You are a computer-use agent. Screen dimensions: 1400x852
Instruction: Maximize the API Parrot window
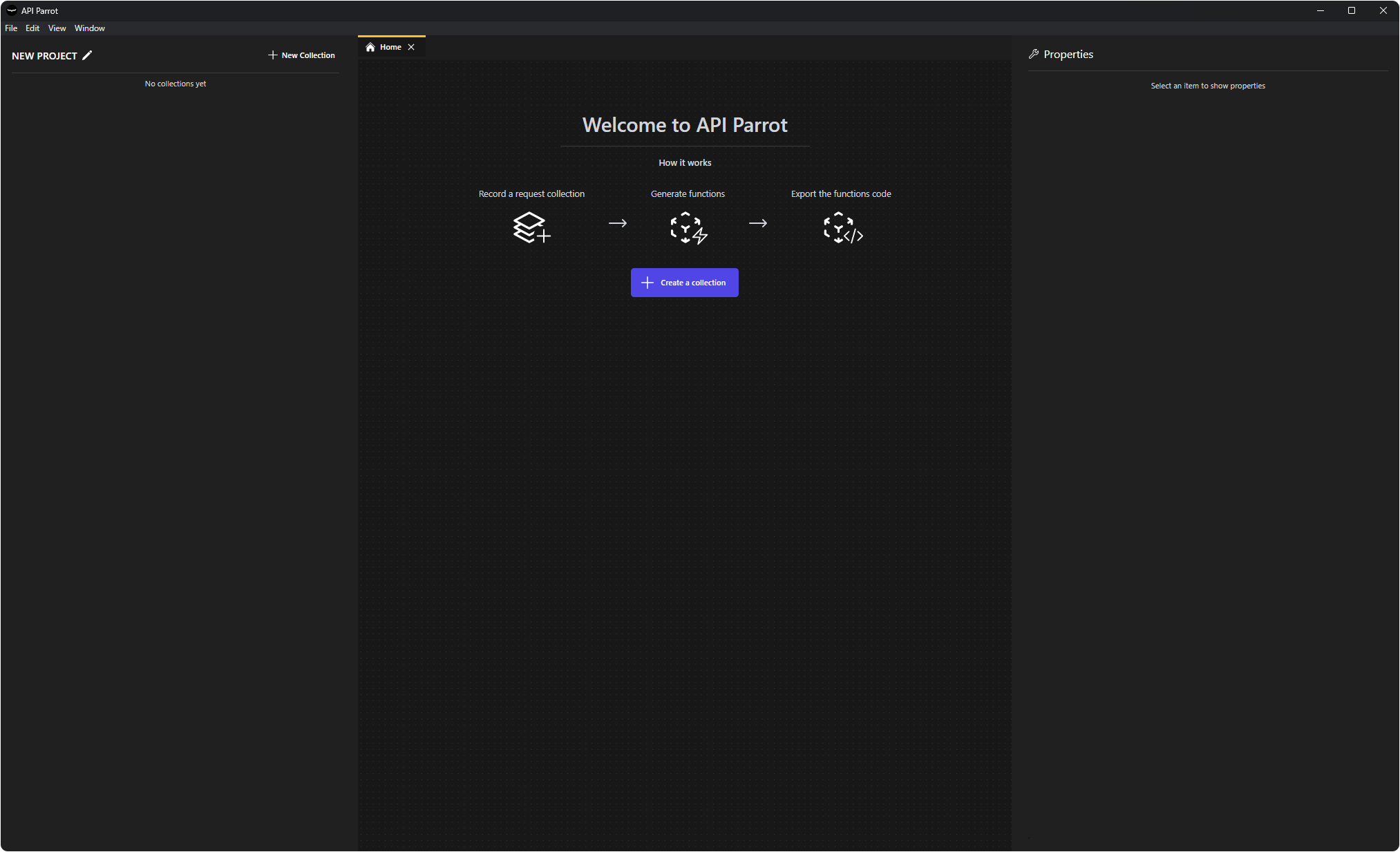1352,10
